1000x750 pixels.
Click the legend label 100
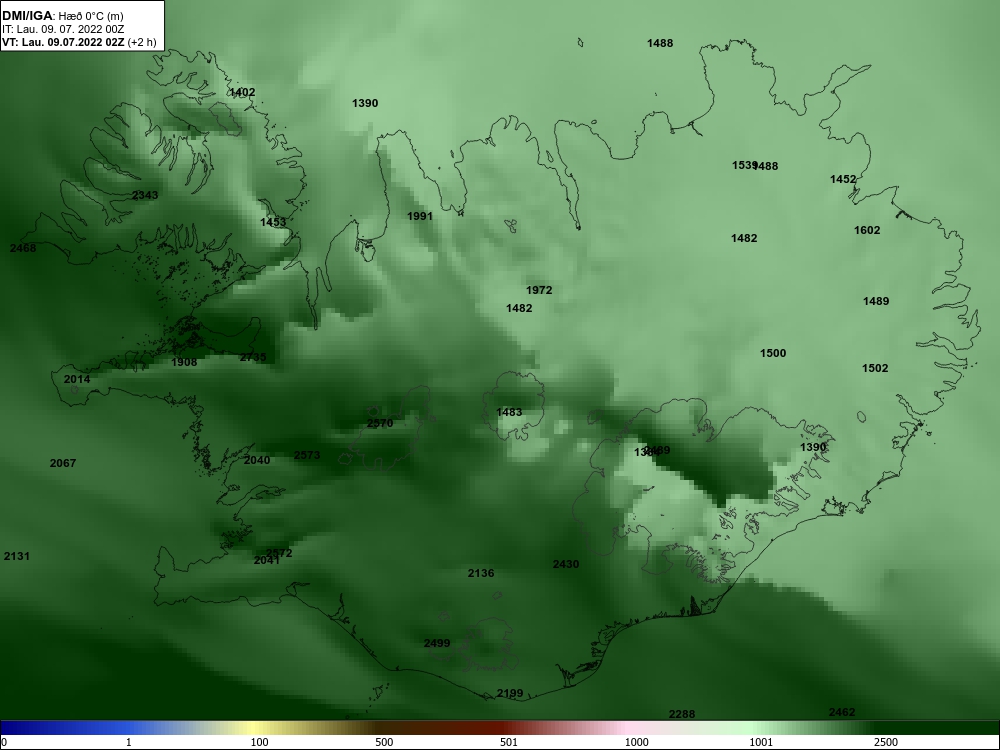pos(259,742)
